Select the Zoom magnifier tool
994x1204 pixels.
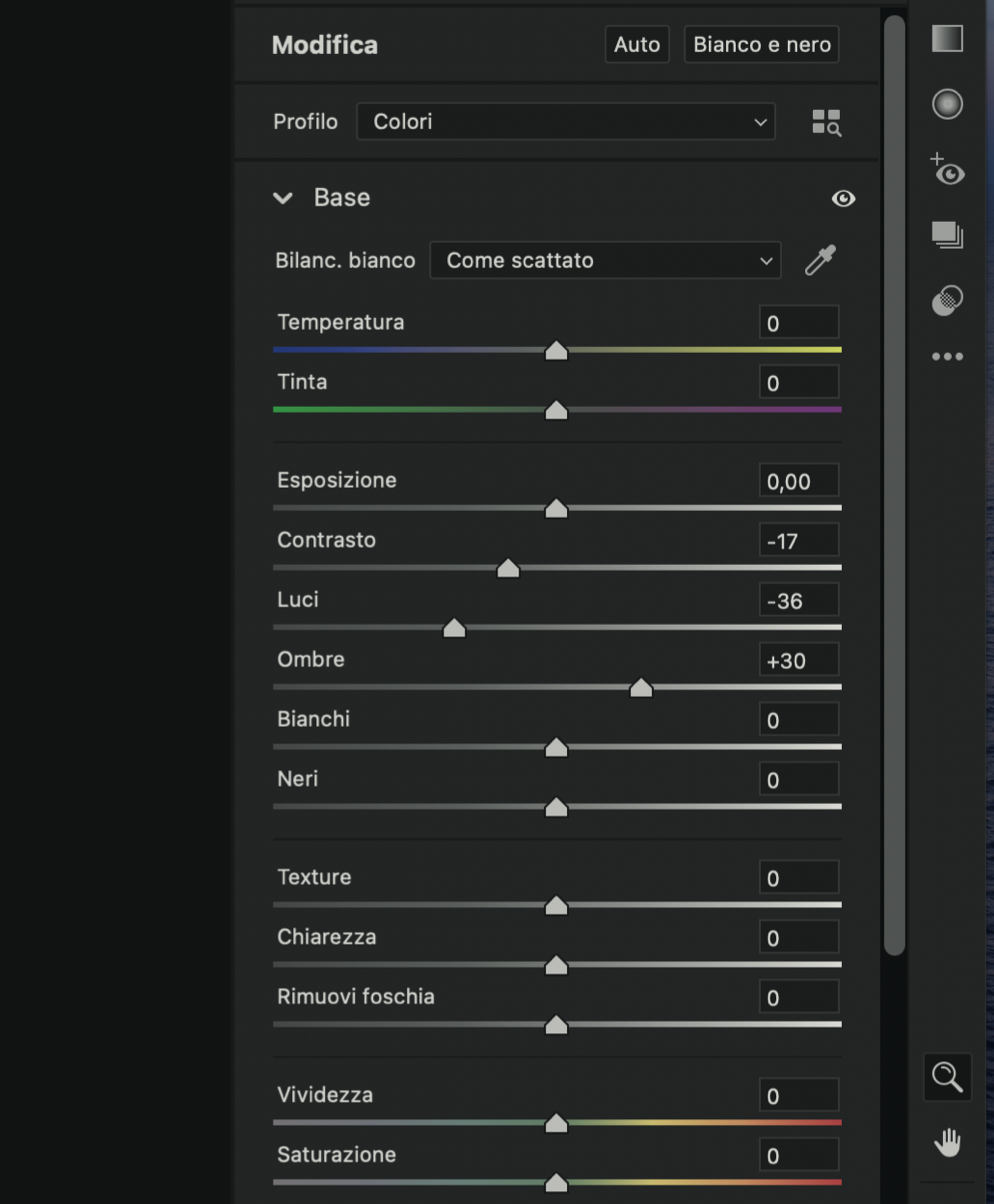[947, 1077]
